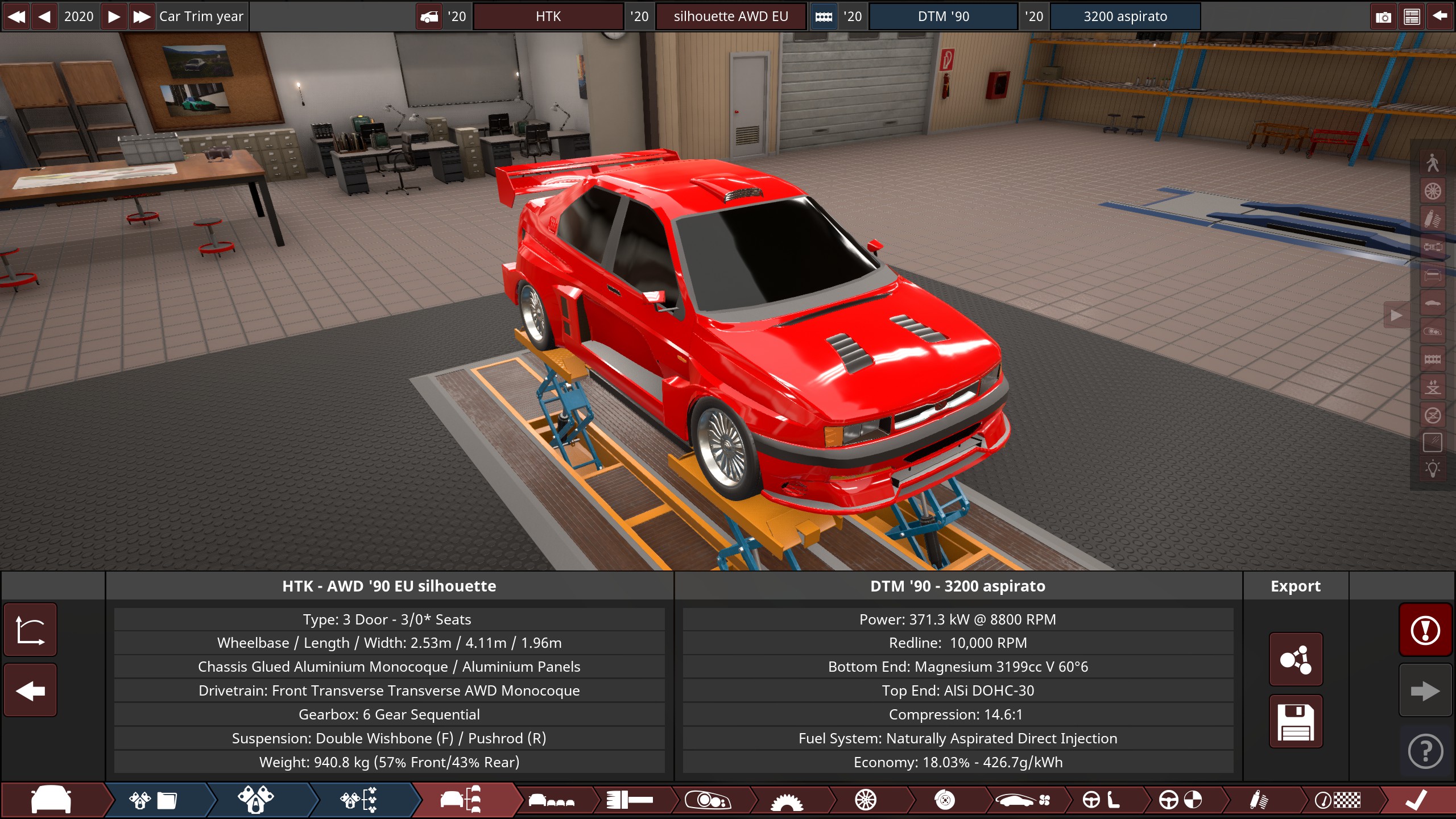Open the detailed stats list icon
This screenshot has width=1456, height=819.
pos(1412,16)
